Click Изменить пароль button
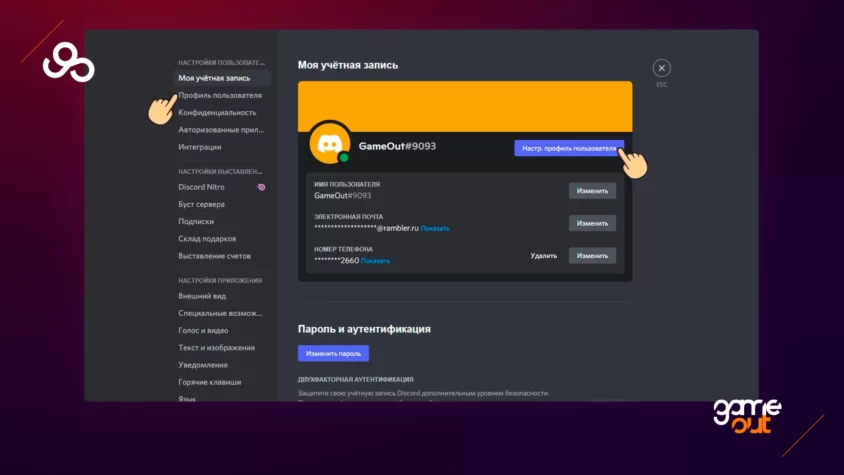Screen dimensions: 844x475 click(x=333, y=353)
